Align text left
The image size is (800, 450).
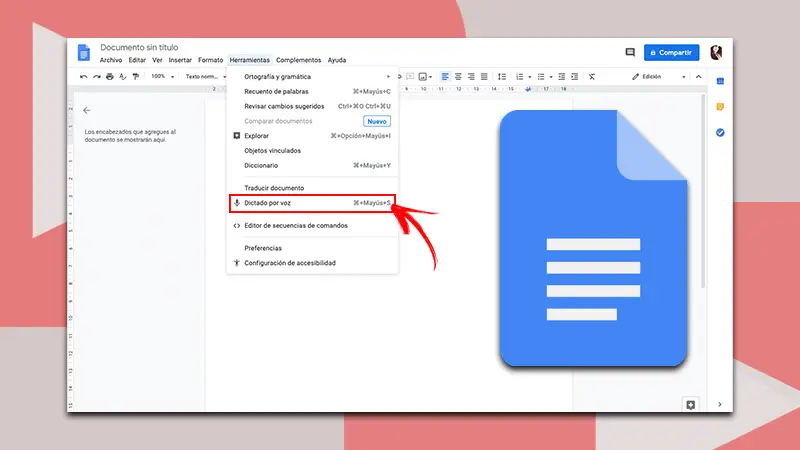click(445, 77)
